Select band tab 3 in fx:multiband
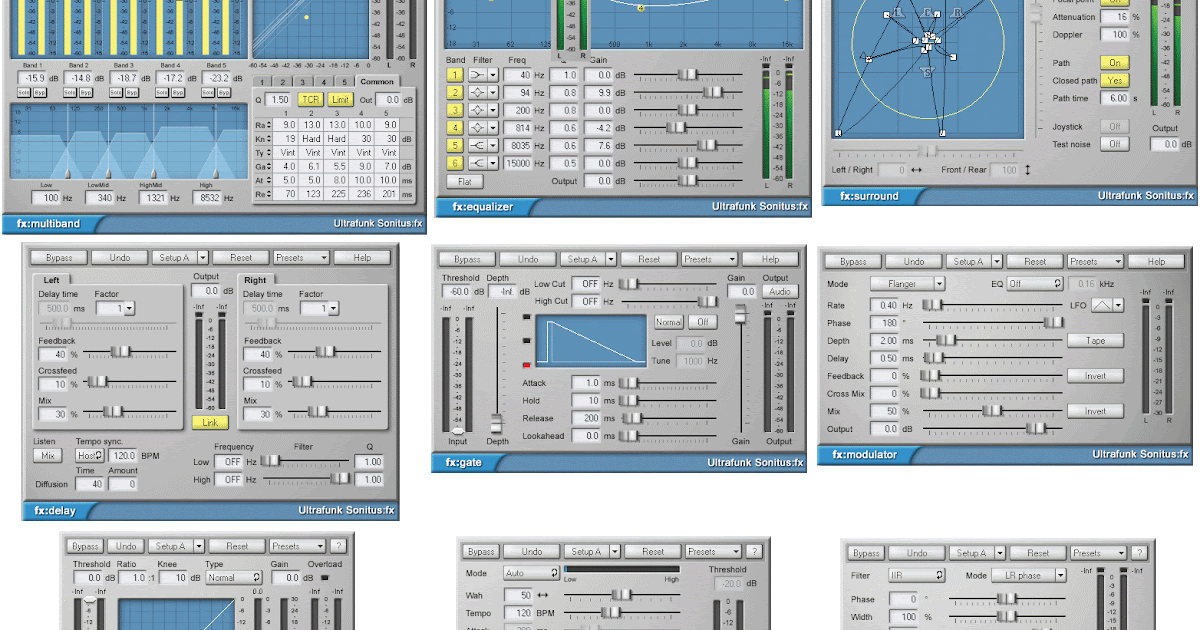The width and height of the screenshot is (1200, 630). [x=301, y=80]
